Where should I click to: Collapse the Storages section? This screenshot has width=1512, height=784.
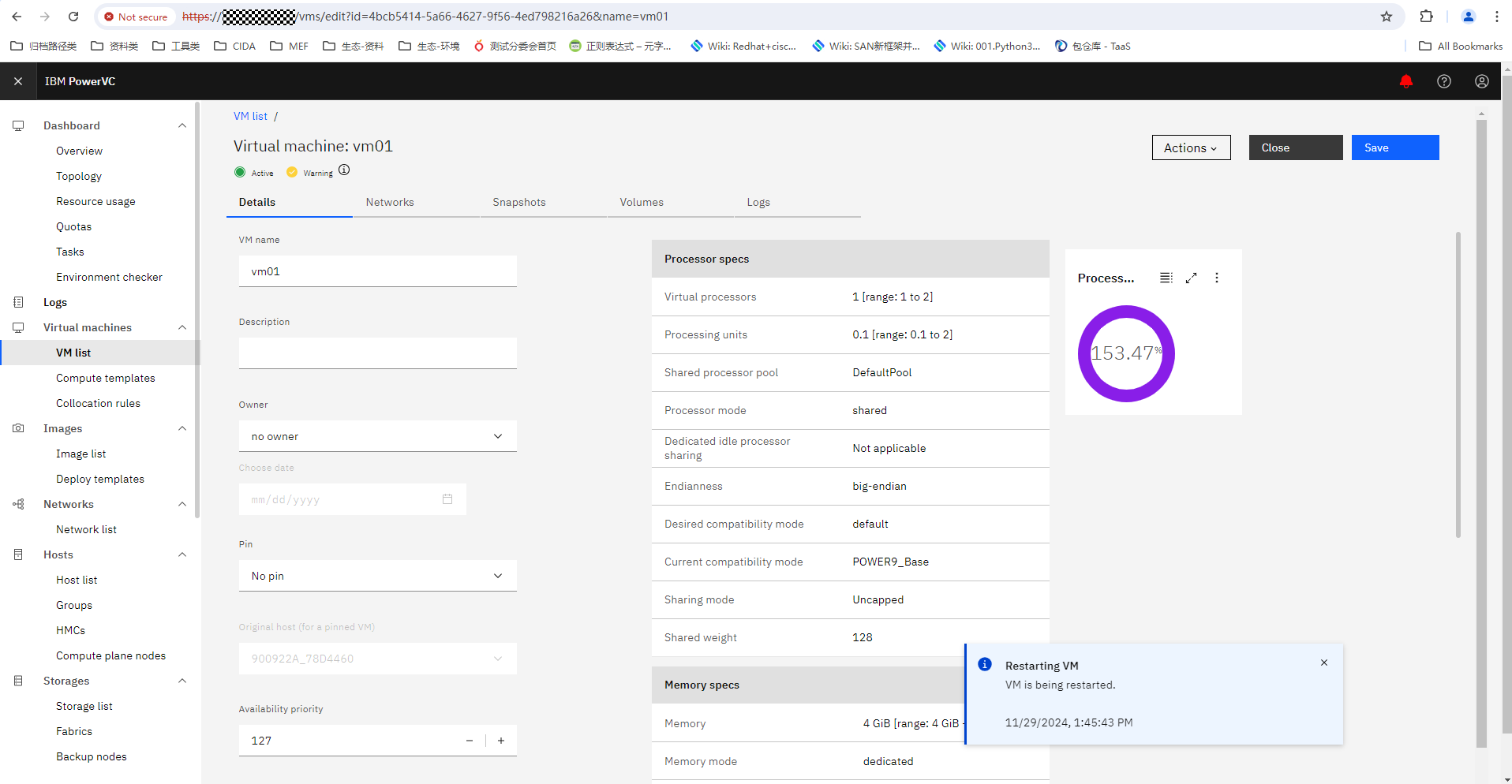coord(182,681)
